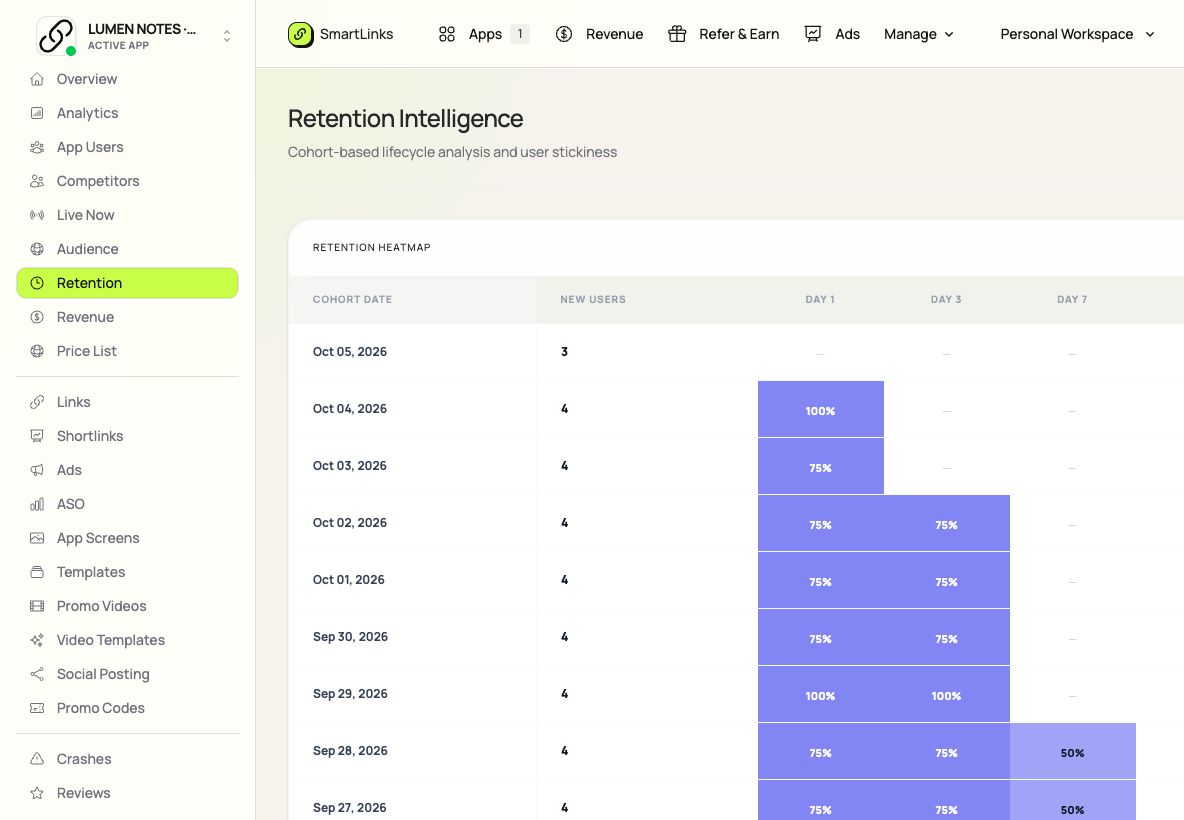Image resolution: width=1184 pixels, height=820 pixels.
Task: Click new users count 3 for Oct 05
Action: (x=564, y=351)
